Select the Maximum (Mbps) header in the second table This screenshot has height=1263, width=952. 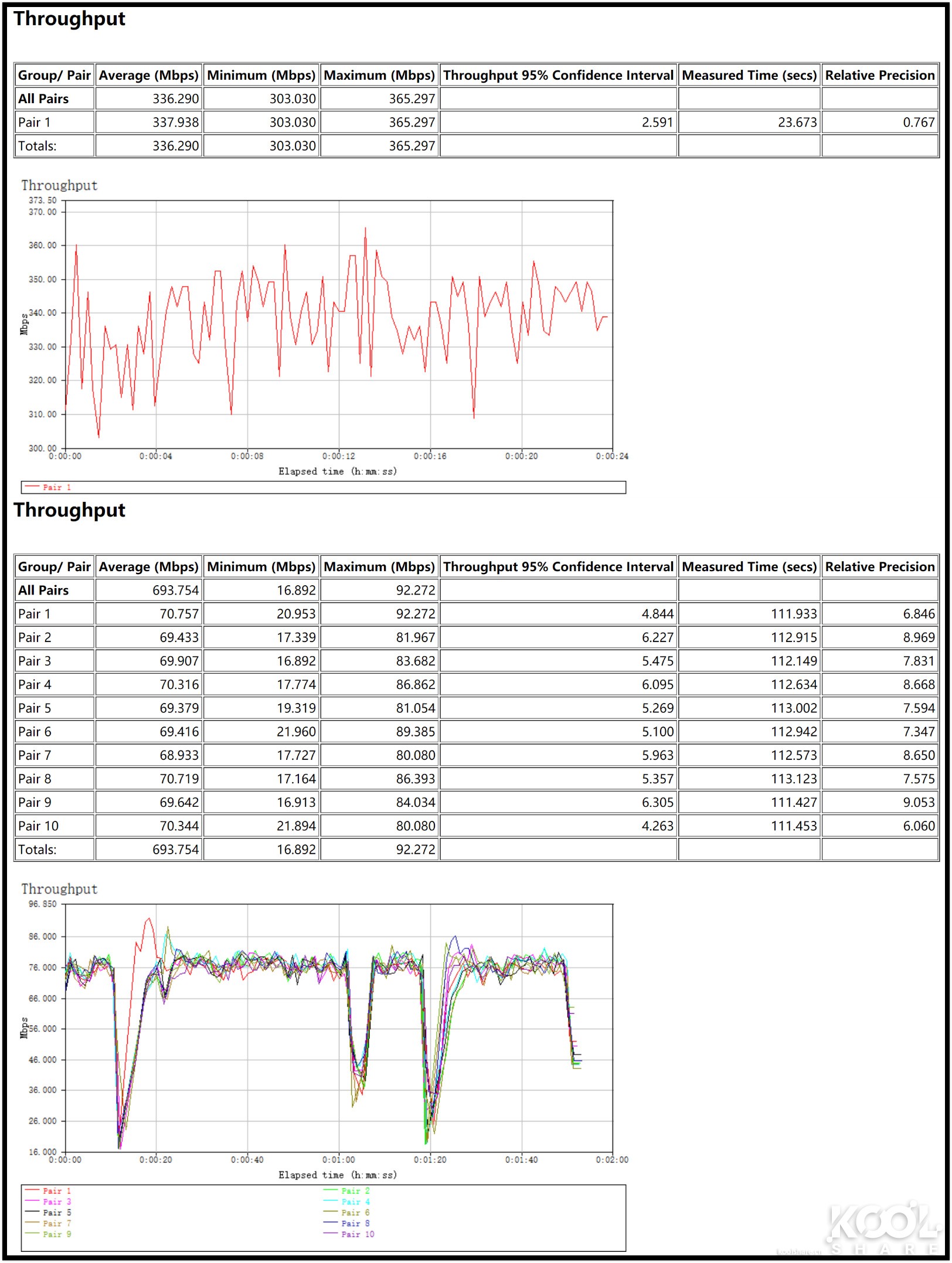379,567
